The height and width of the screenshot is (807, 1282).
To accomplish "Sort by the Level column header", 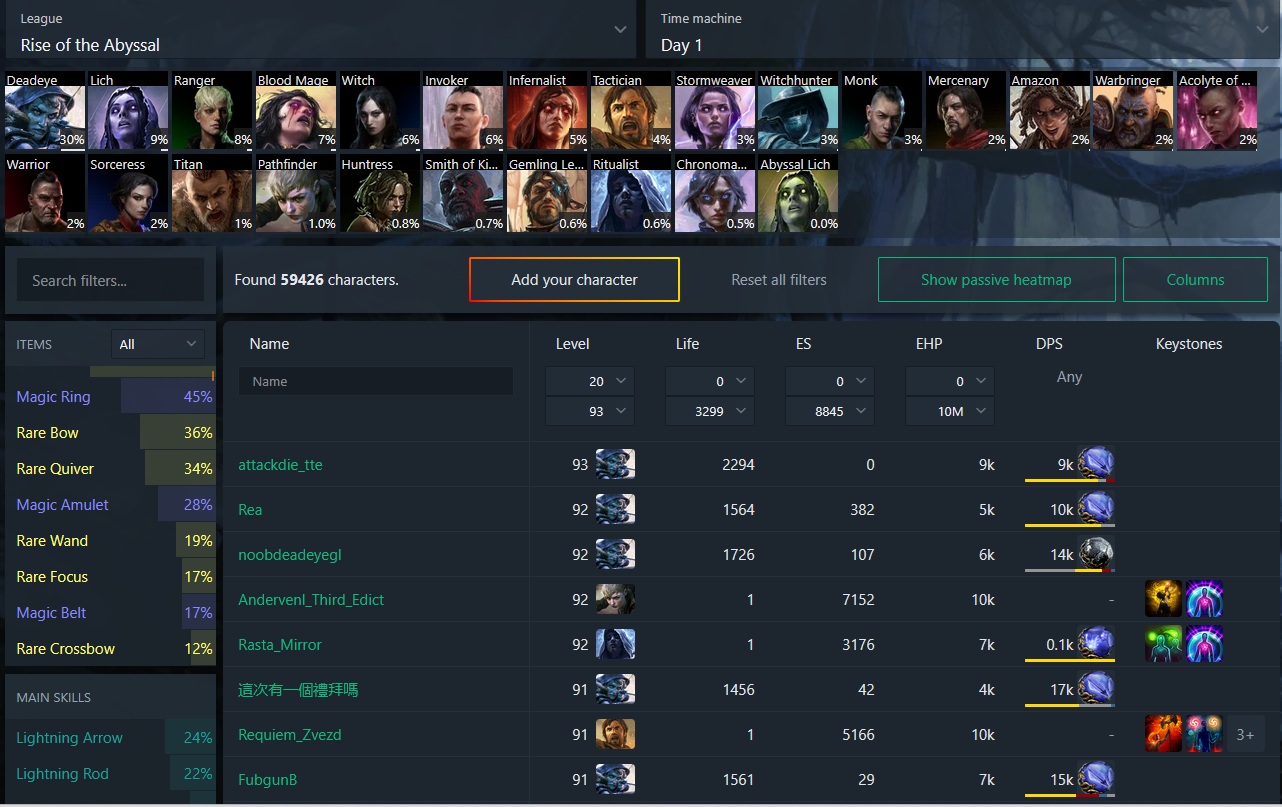I will [573, 344].
